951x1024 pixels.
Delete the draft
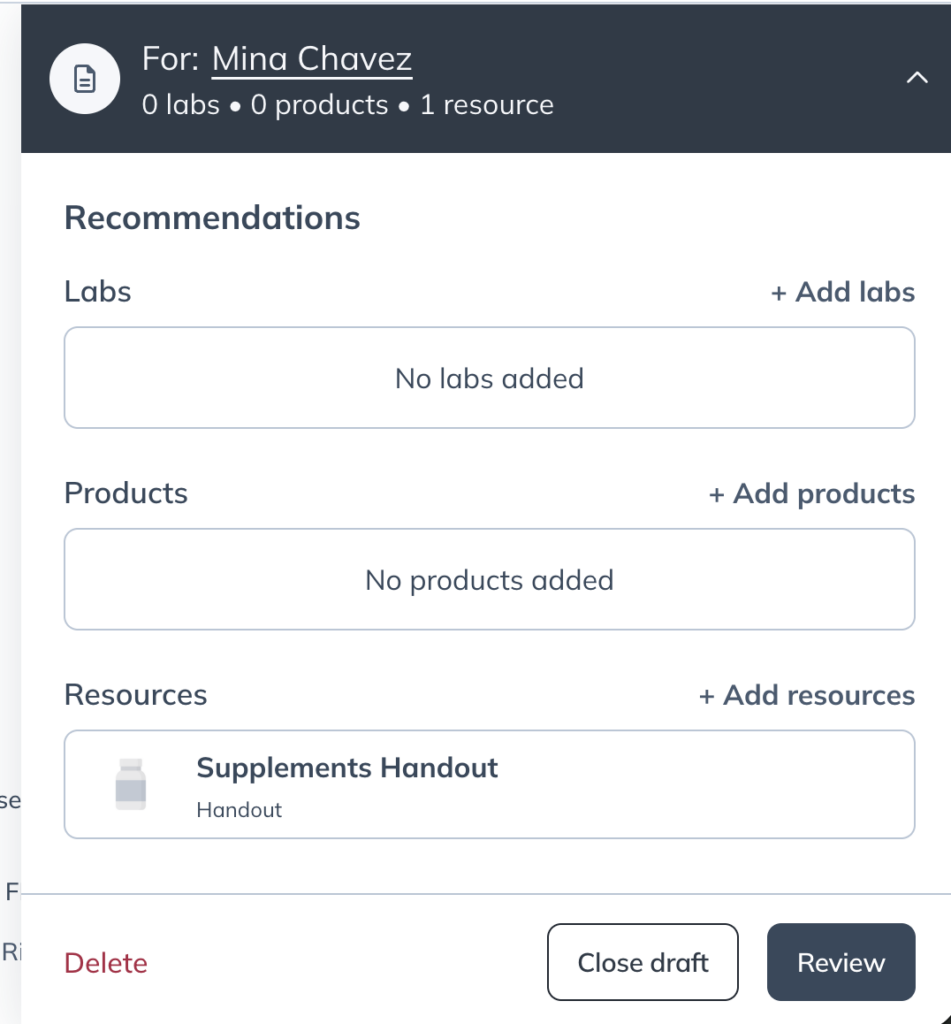pos(106,963)
